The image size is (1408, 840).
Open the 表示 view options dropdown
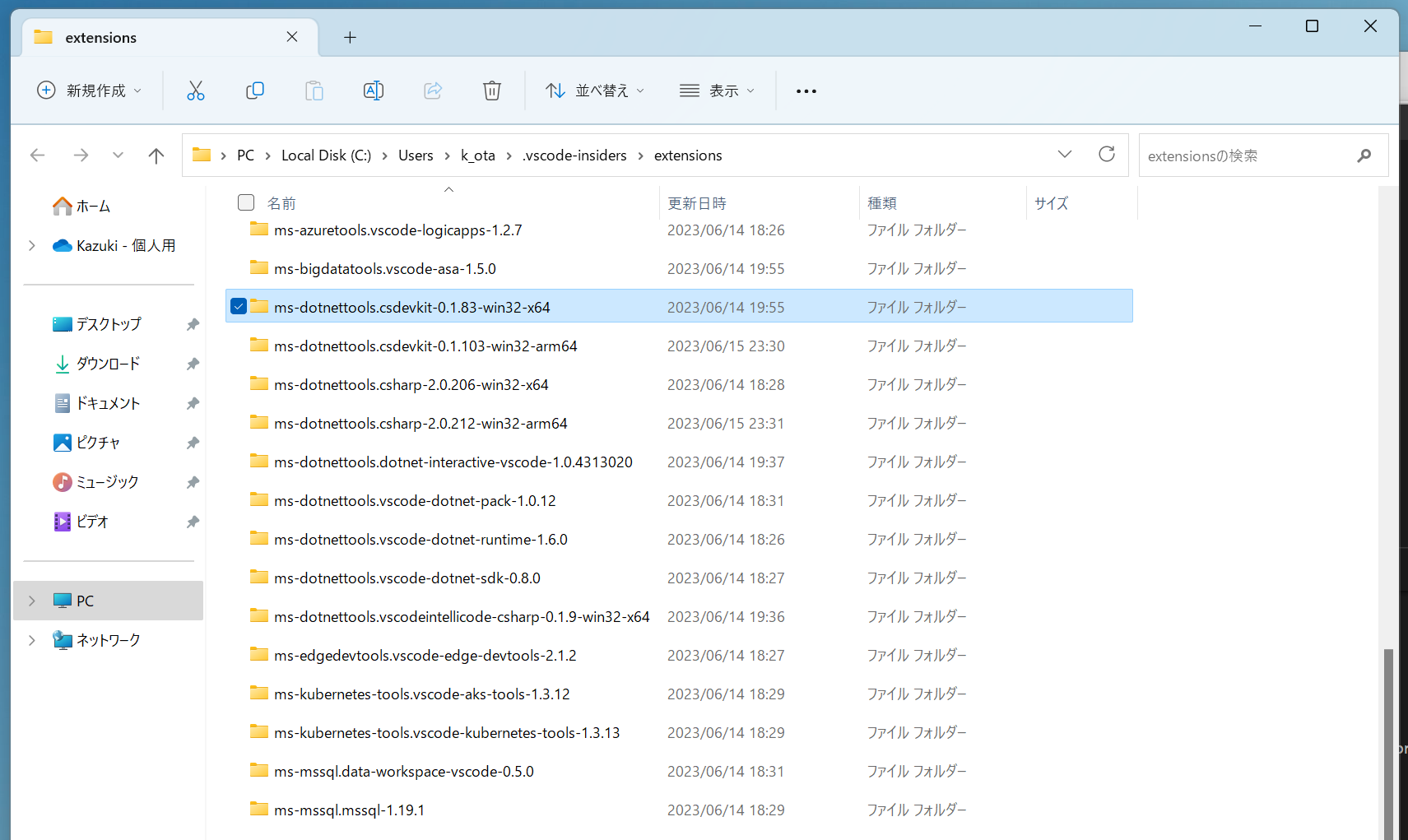(717, 90)
